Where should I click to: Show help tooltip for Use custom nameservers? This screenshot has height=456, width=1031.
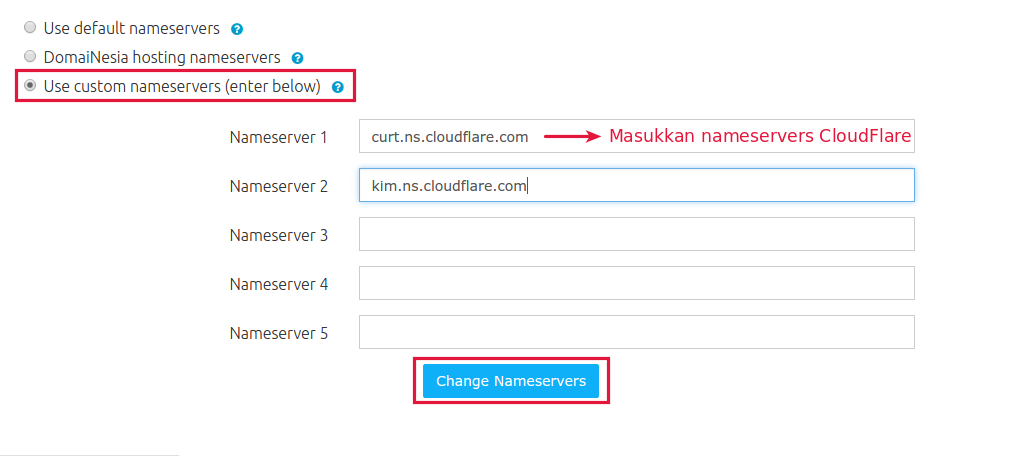coord(337,87)
